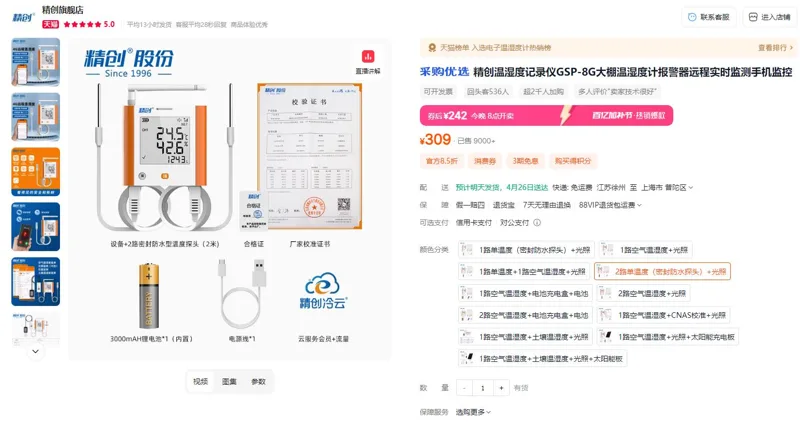Click the 购买得积分 points tag

[x=573, y=161]
